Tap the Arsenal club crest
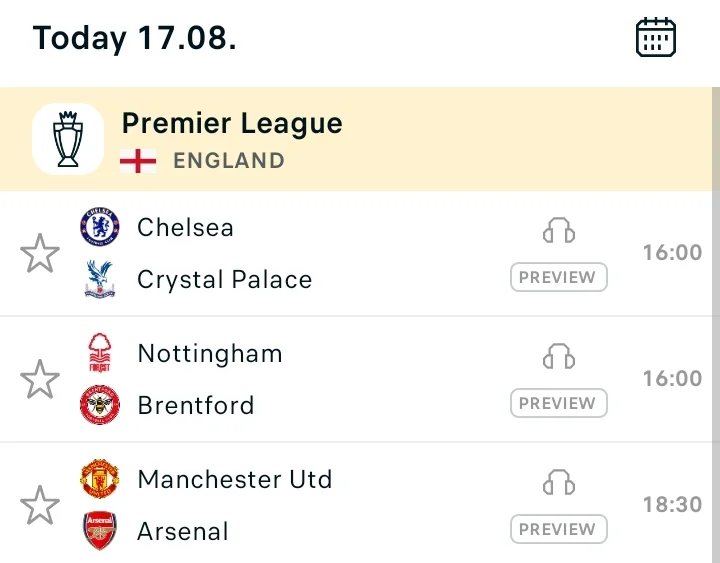 click(100, 531)
